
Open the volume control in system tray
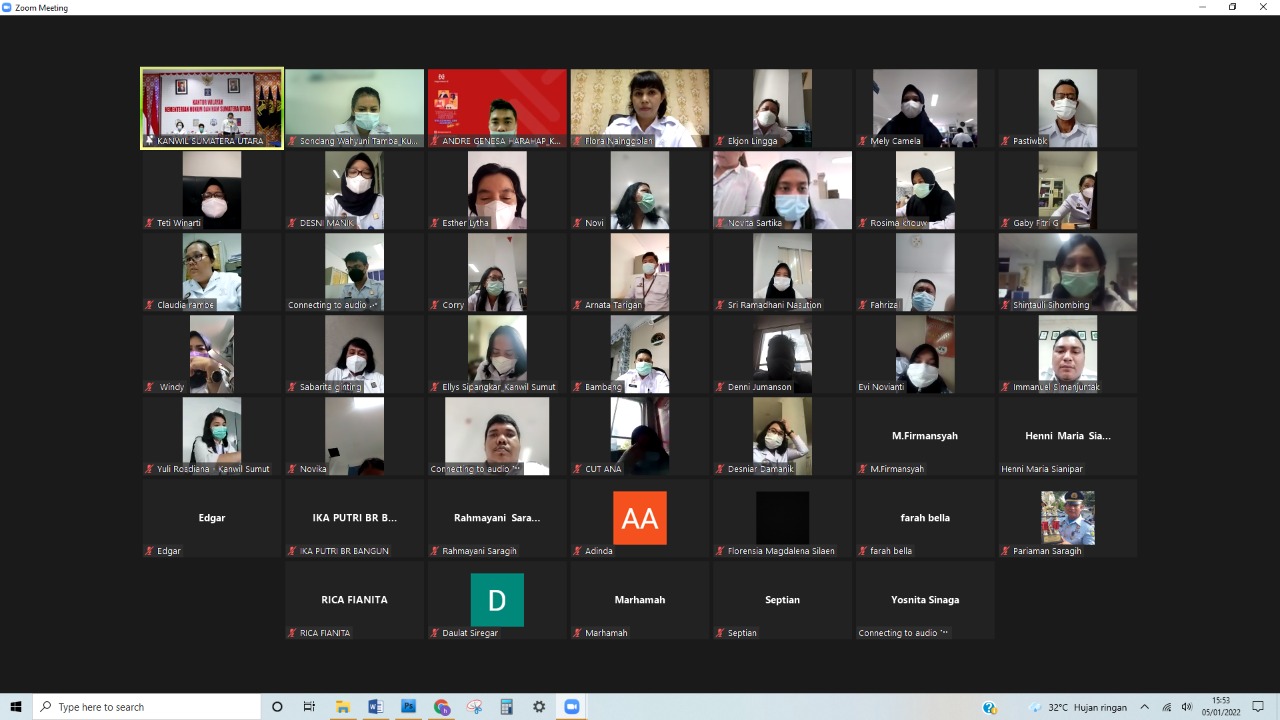click(x=1187, y=707)
